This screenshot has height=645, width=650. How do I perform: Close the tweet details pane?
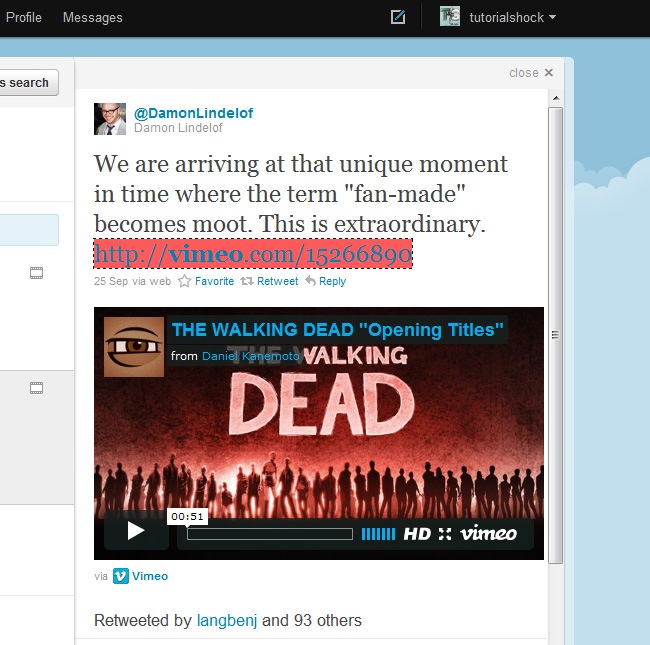coord(531,73)
